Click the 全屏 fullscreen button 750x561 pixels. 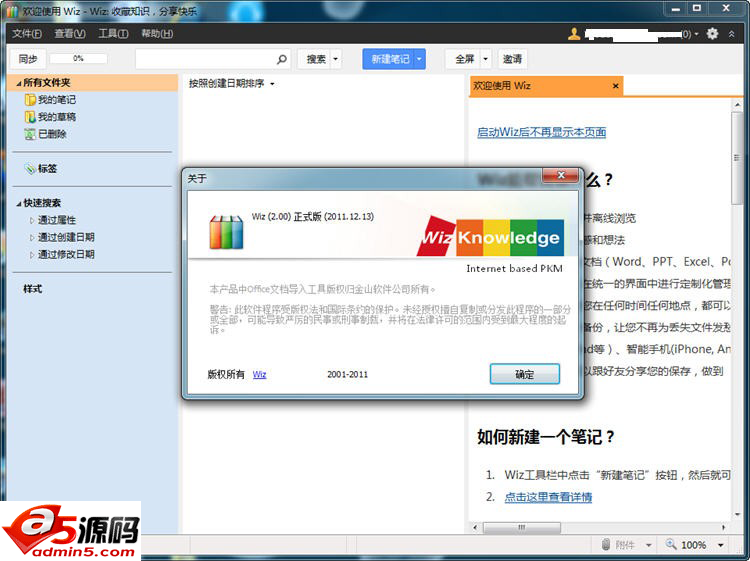[464, 59]
